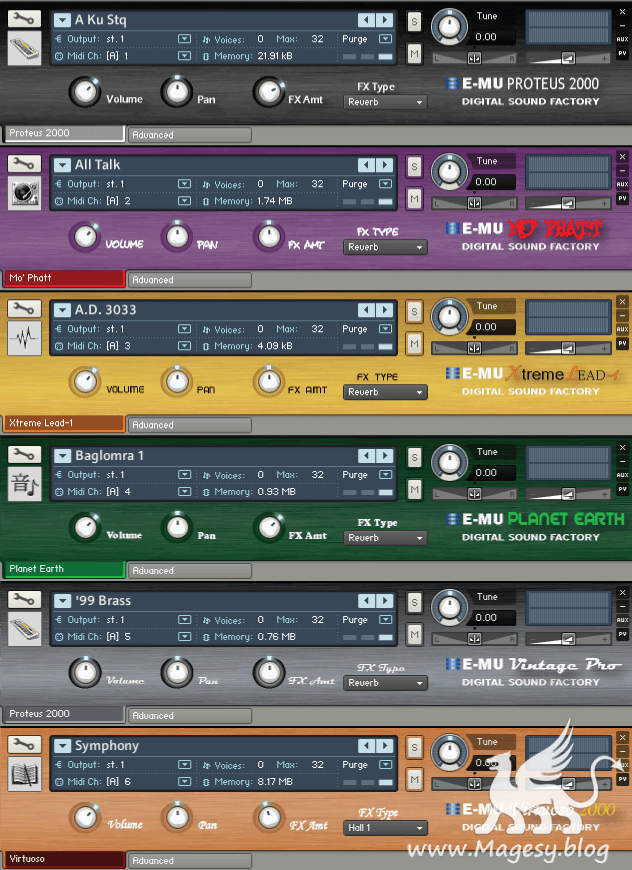Go to next preset in Symphony
632x870 pixels.
[x=385, y=746]
